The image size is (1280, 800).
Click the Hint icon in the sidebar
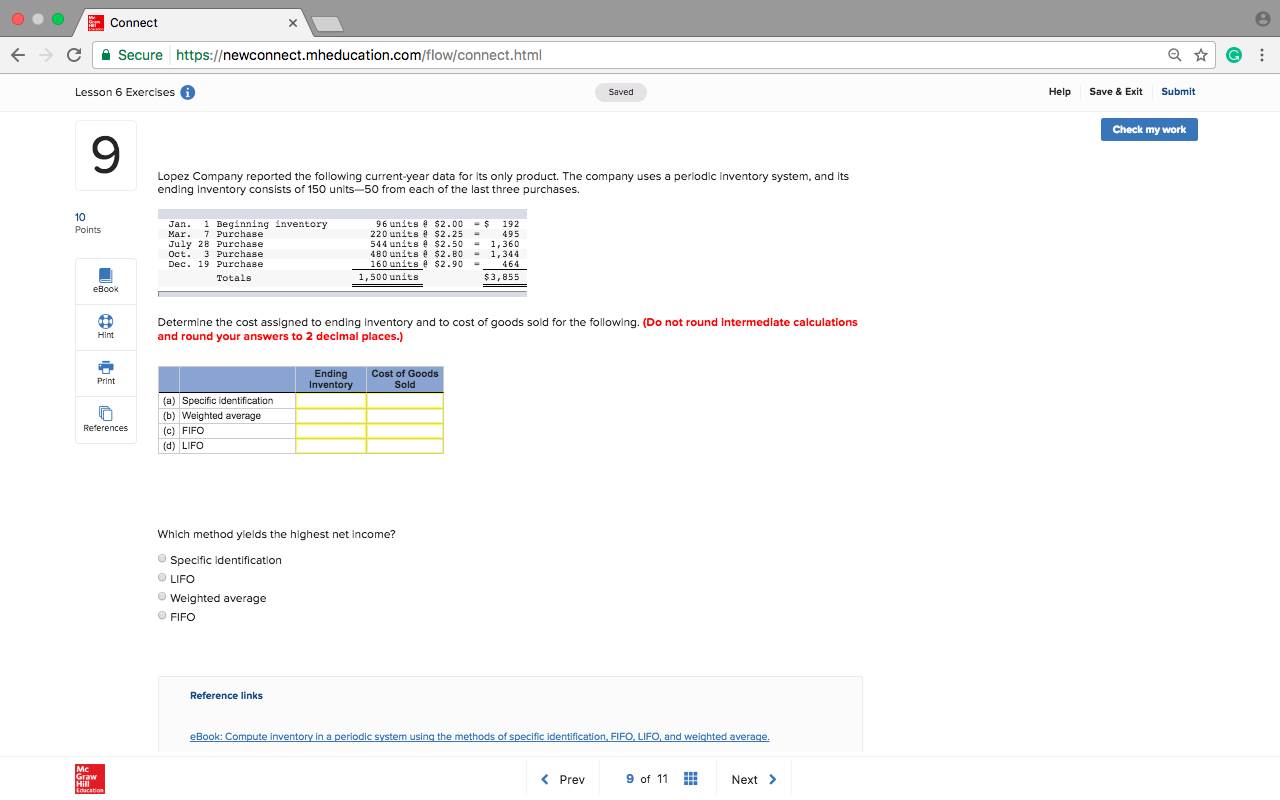pyautogui.click(x=105, y=327)
